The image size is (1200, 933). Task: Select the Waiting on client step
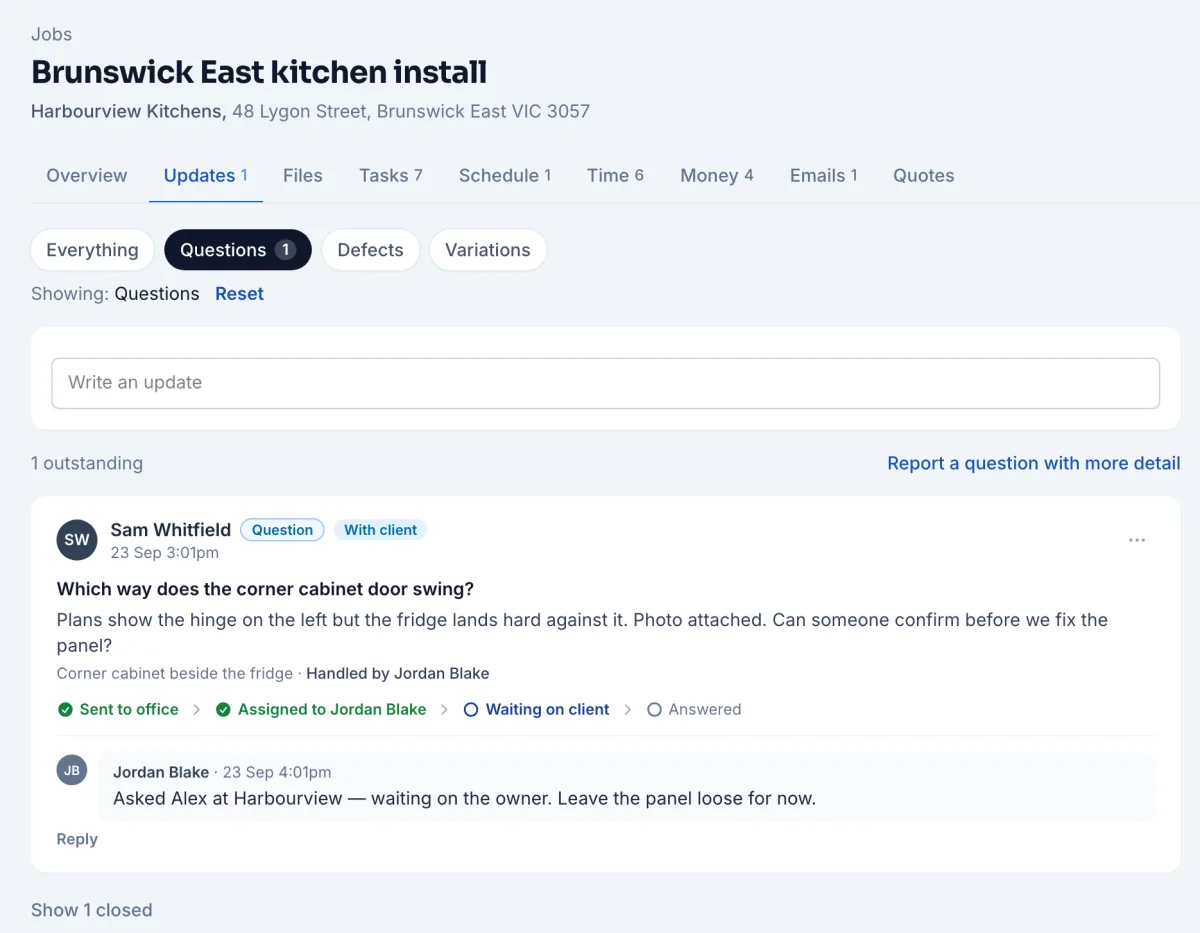(537, 710)
